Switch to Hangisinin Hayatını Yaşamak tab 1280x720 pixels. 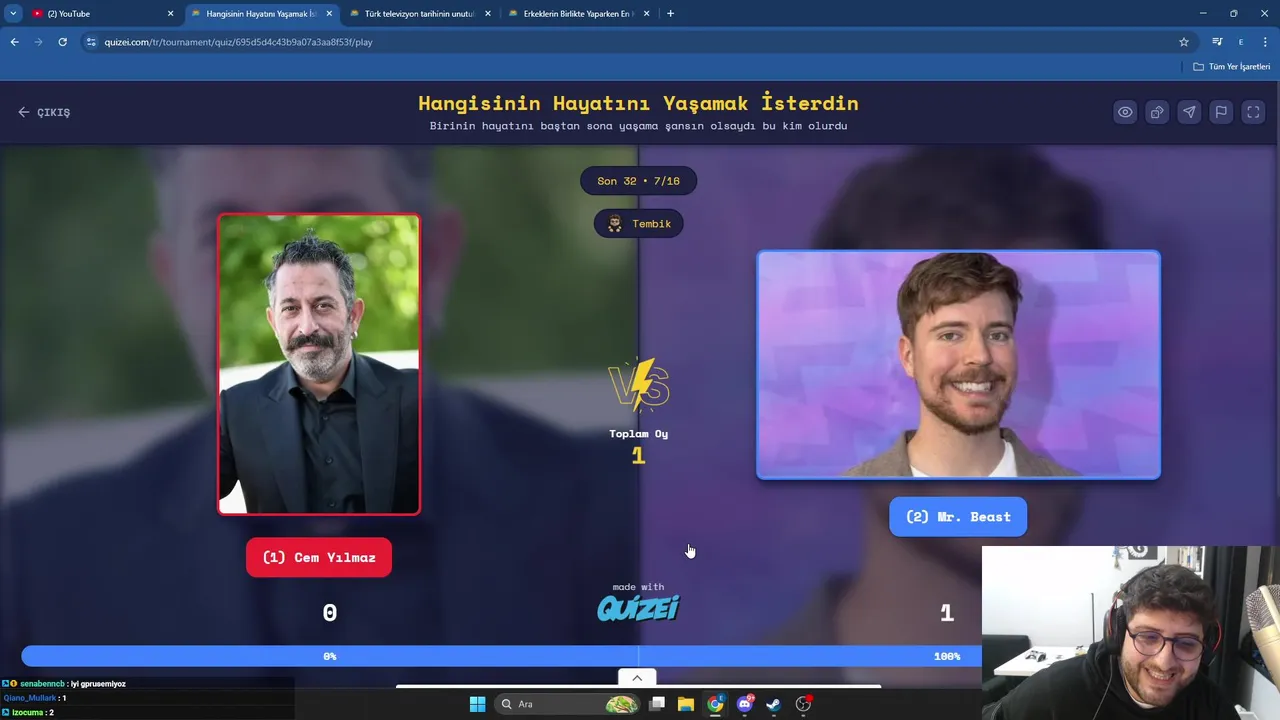pyautogui.click(x=261, y=14)
